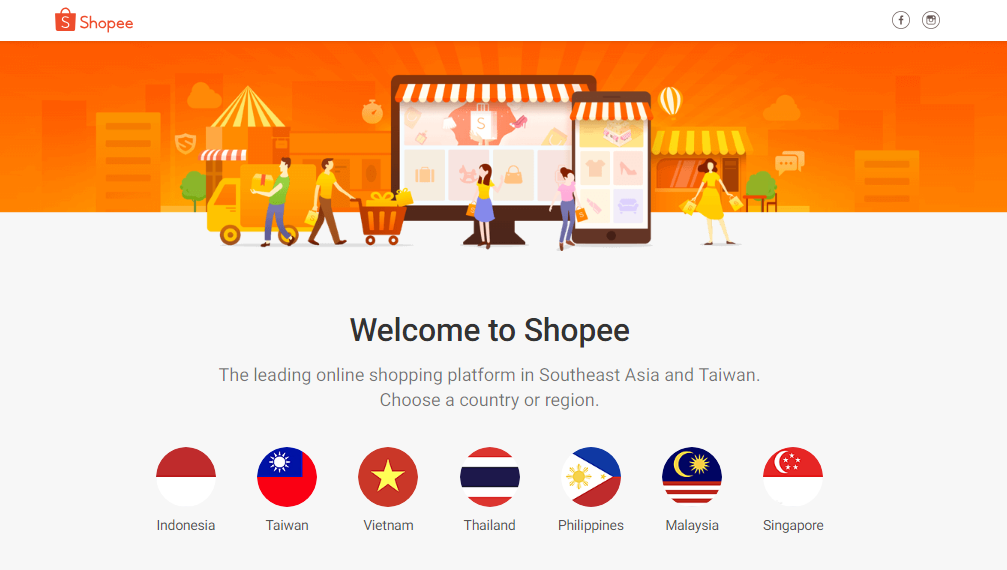Choose the Thailand flag icon
Screen dimensions: 1007x570
coord(489,477)
